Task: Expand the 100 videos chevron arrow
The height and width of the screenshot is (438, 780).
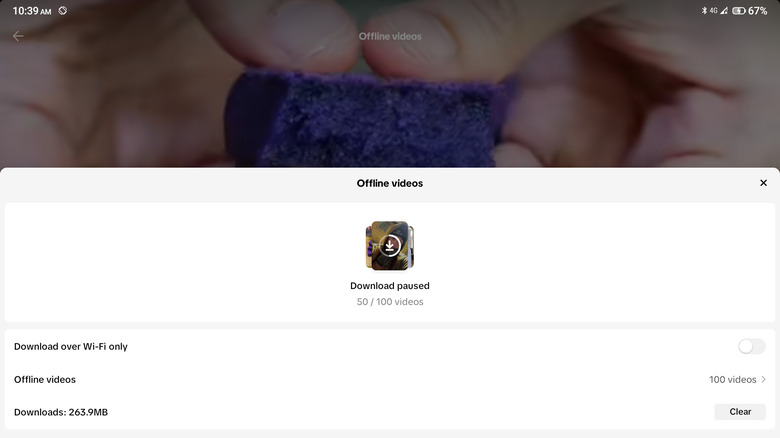Action: 764,379
